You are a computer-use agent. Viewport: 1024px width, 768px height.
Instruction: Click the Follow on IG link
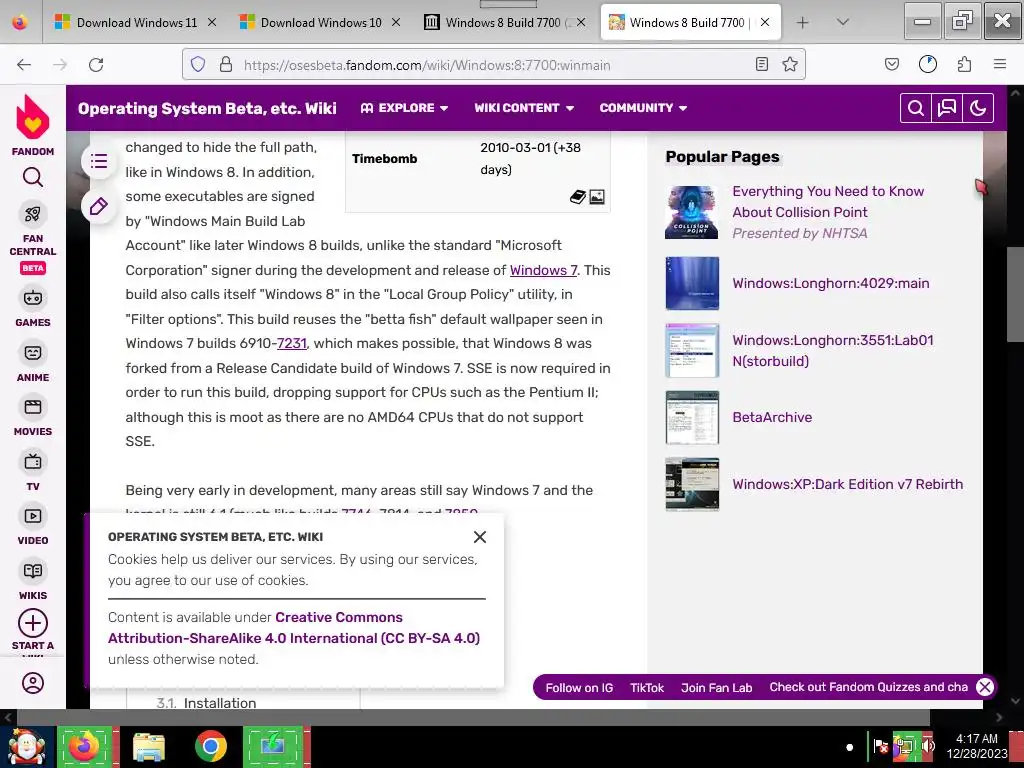tap(579, 688)
